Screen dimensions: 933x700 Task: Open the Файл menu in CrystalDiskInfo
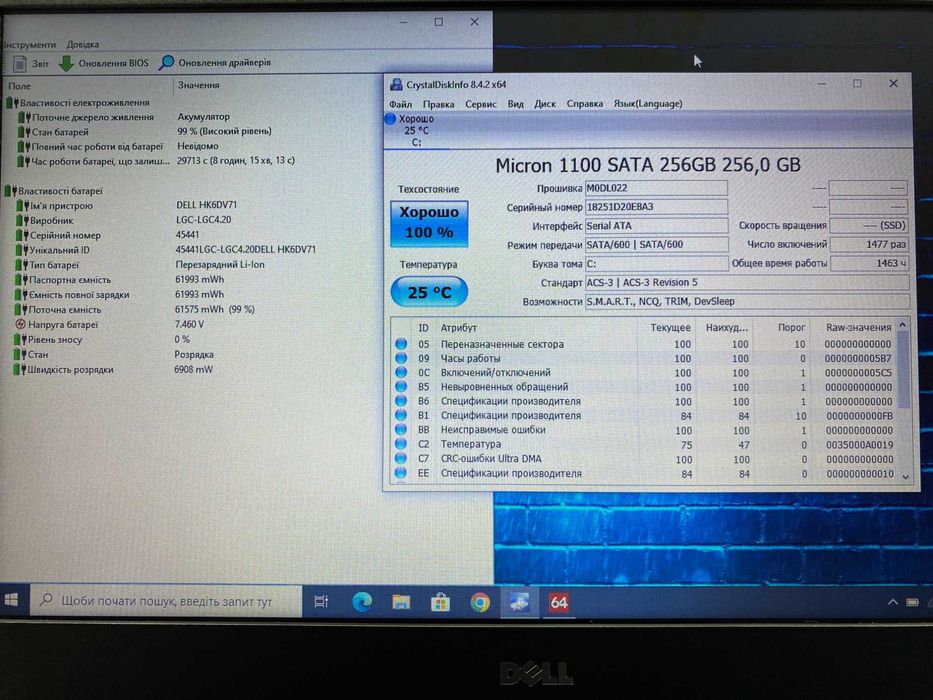click(400, 104)
